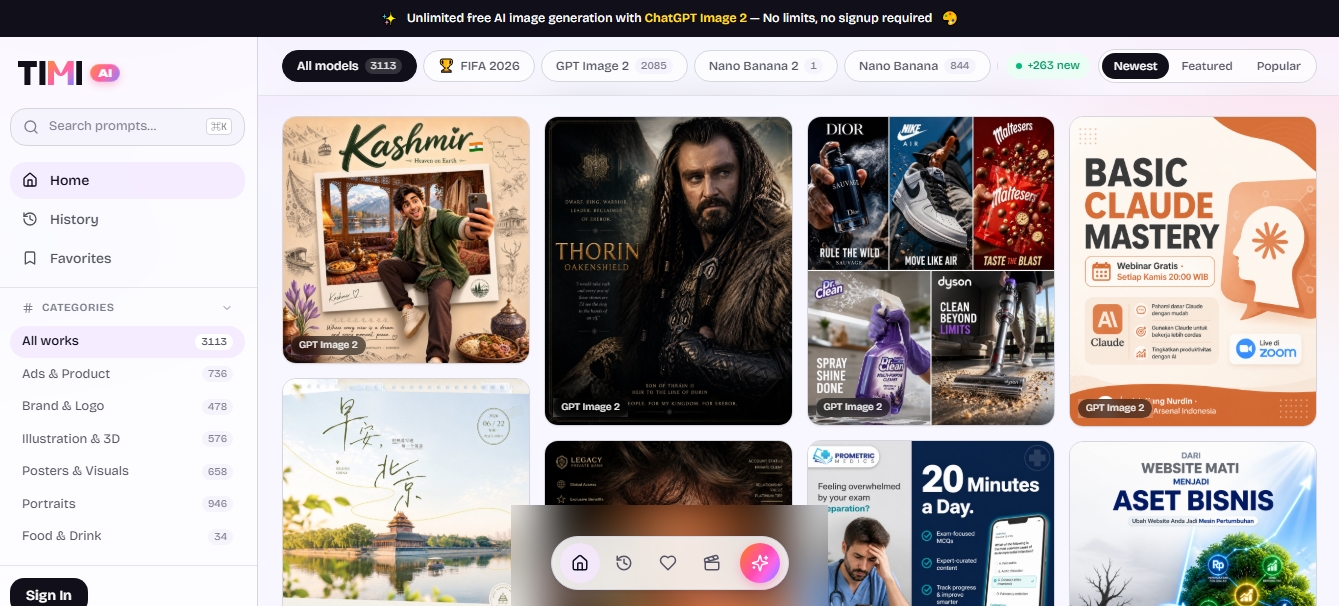
Task: Click the Sign In button
Action: 49,594
